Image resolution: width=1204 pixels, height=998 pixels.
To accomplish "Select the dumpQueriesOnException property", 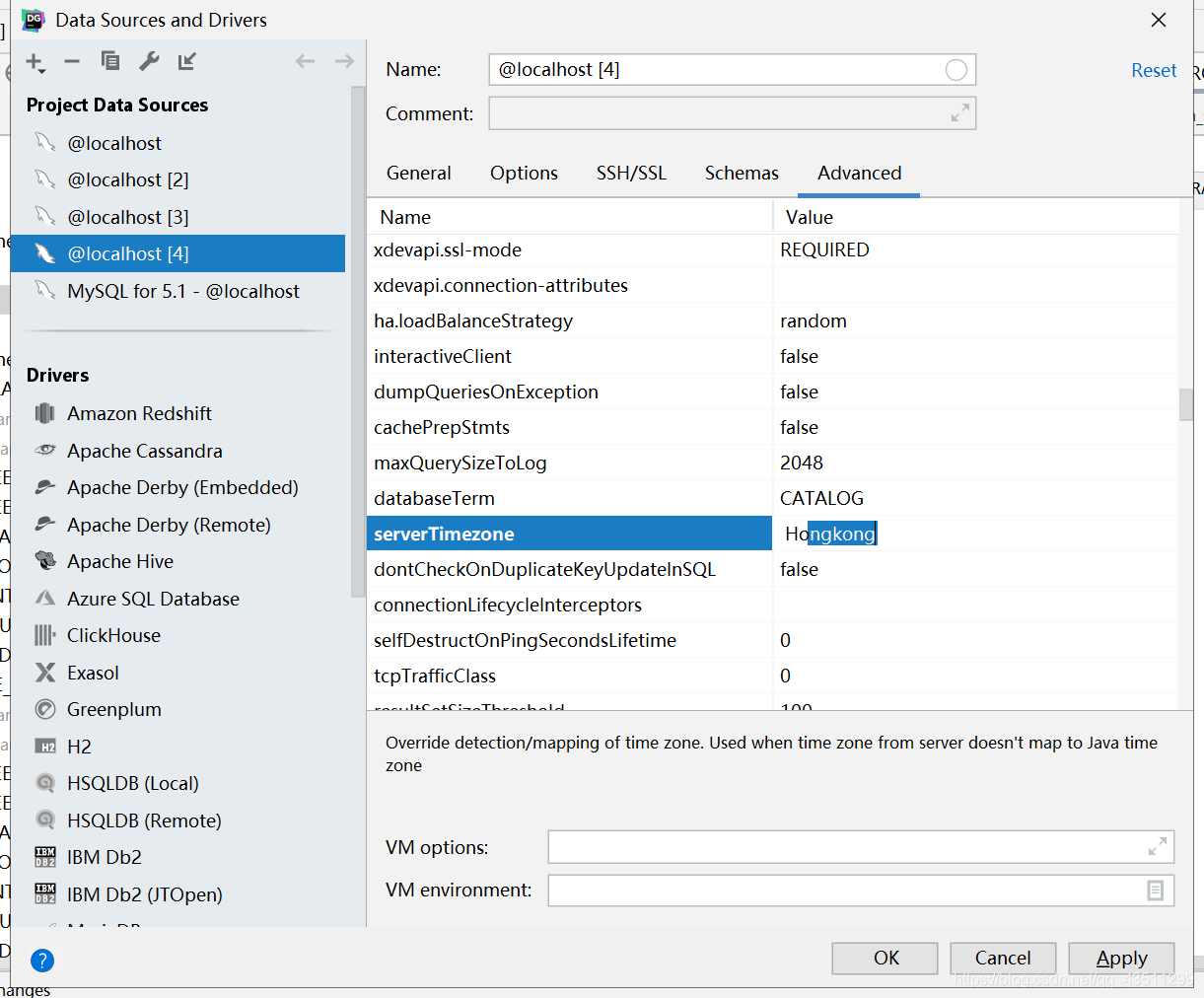I will coord(772,392).
